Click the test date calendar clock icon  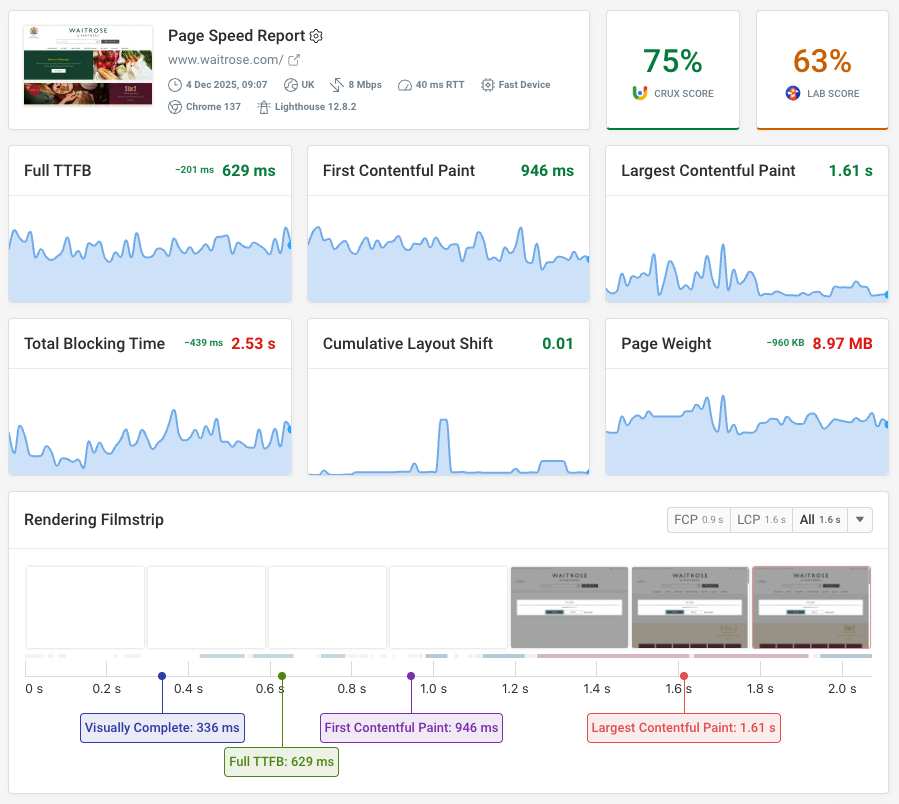[176, 85]
